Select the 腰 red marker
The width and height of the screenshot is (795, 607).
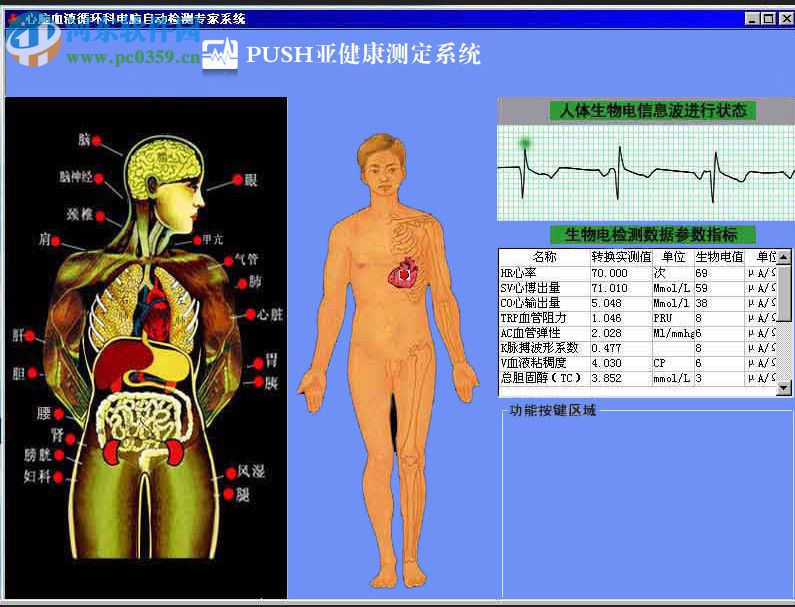[x=59, y=414]
